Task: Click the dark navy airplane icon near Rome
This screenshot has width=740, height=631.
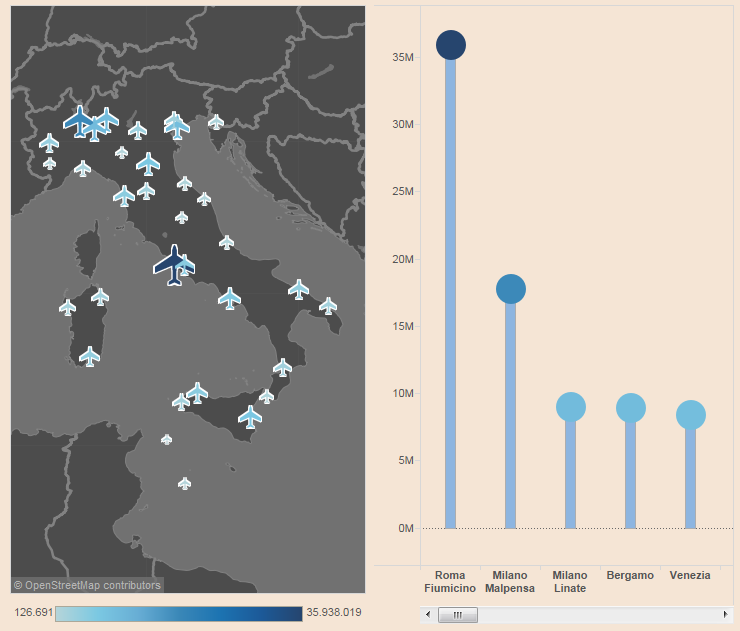Action: pyautogui.click(x=172, y=265)
